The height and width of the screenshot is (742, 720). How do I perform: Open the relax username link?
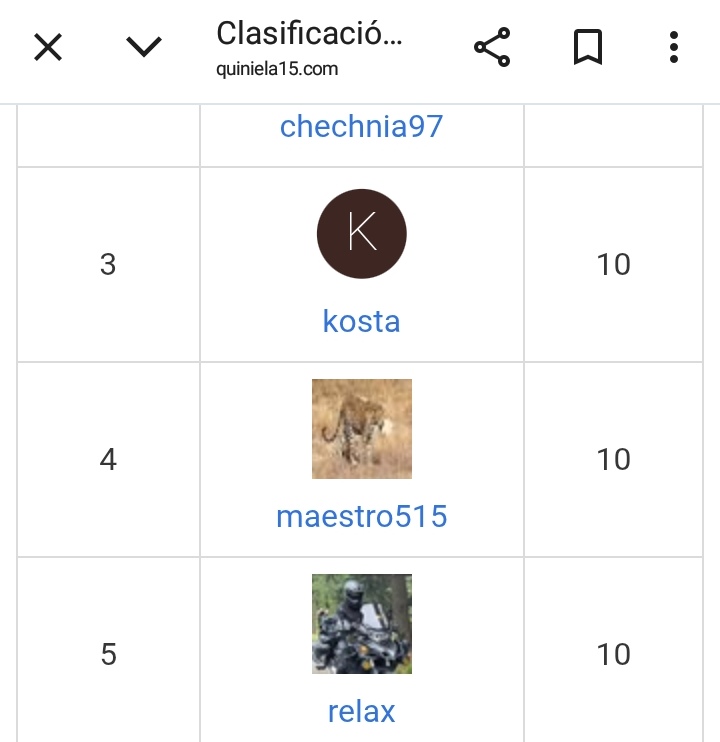361,711
